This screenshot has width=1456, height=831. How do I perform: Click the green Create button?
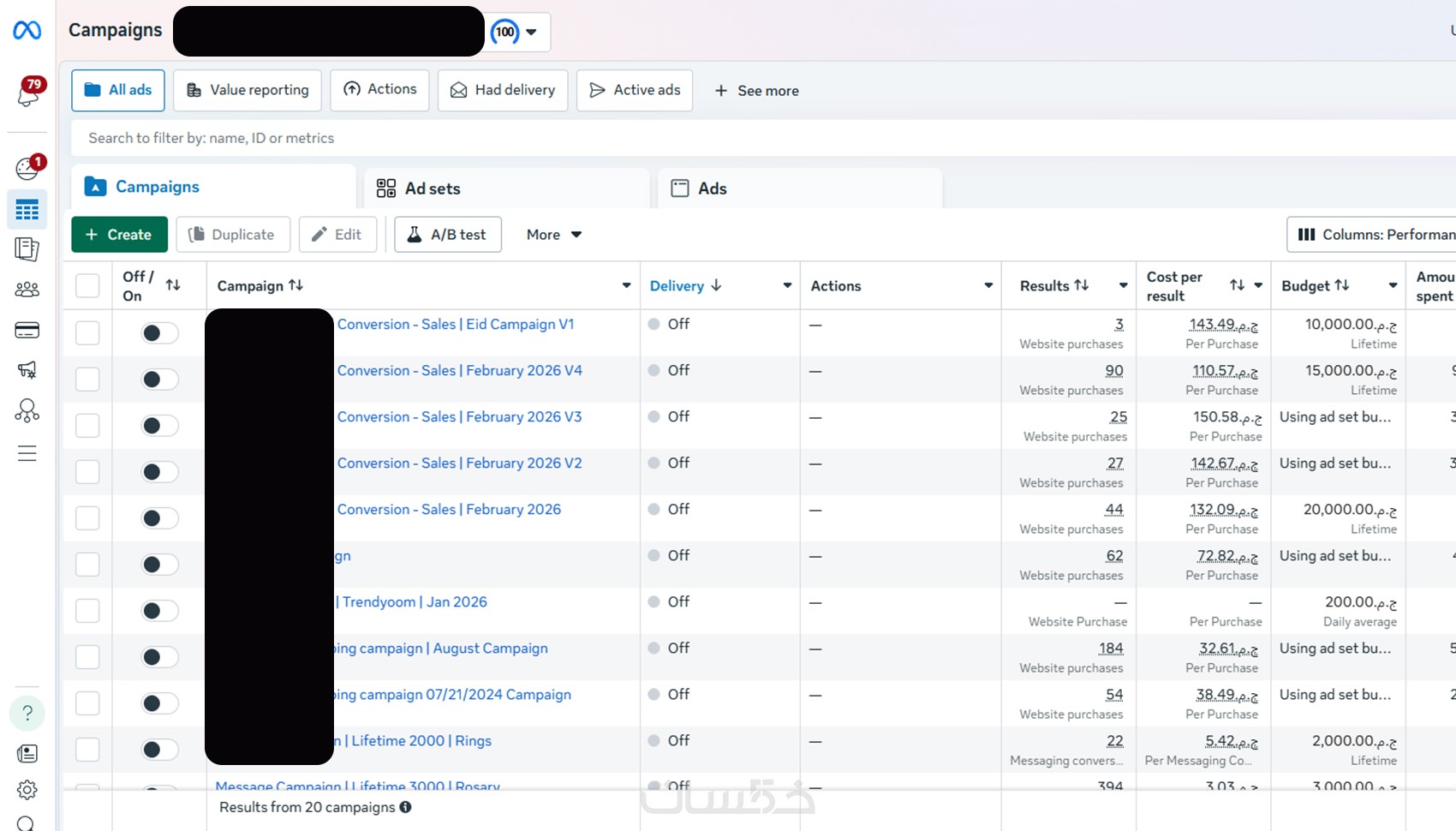pyautogui.click(x=118, y=235)
